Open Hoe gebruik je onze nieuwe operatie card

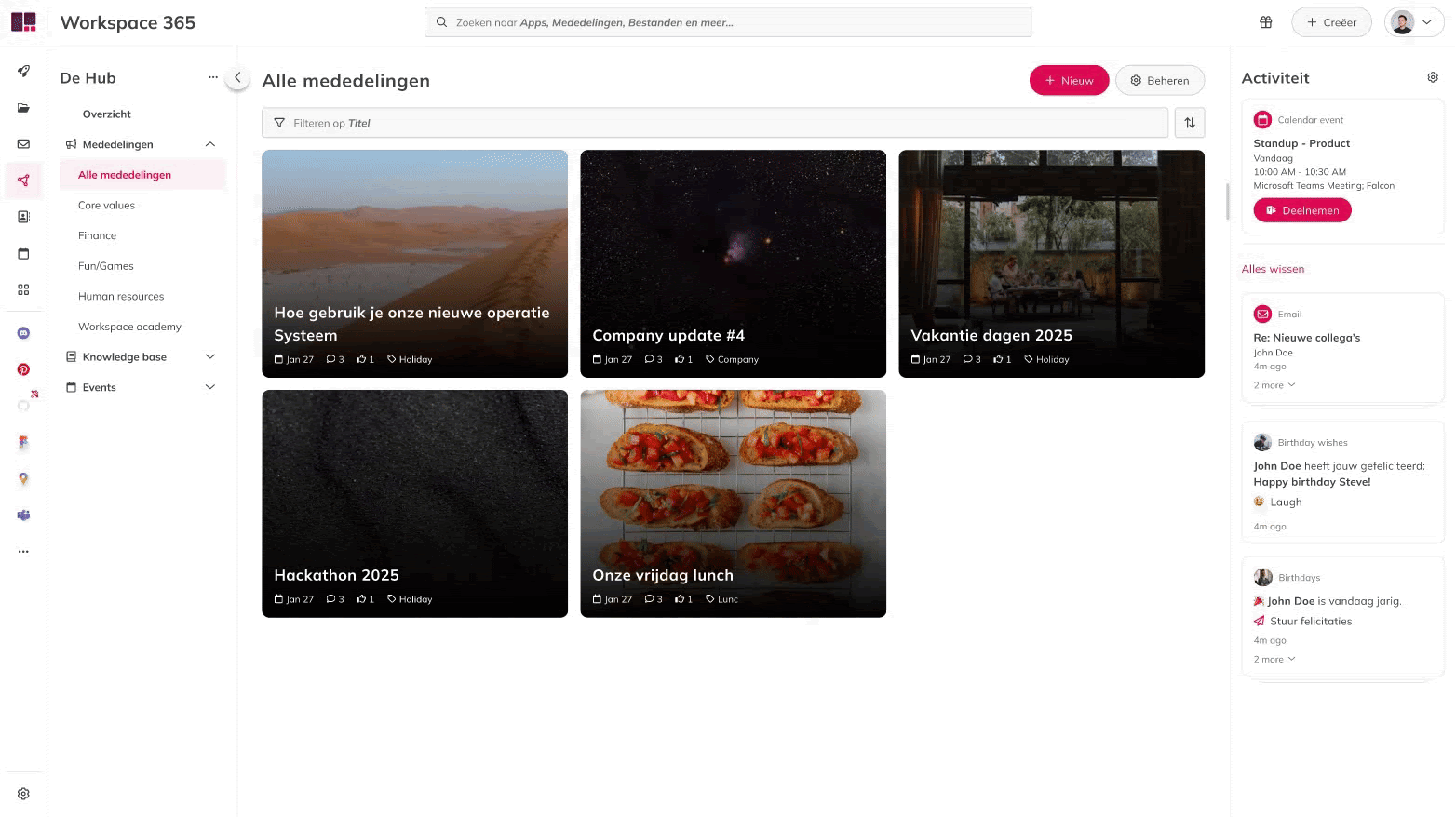click(x=414, y=263)
